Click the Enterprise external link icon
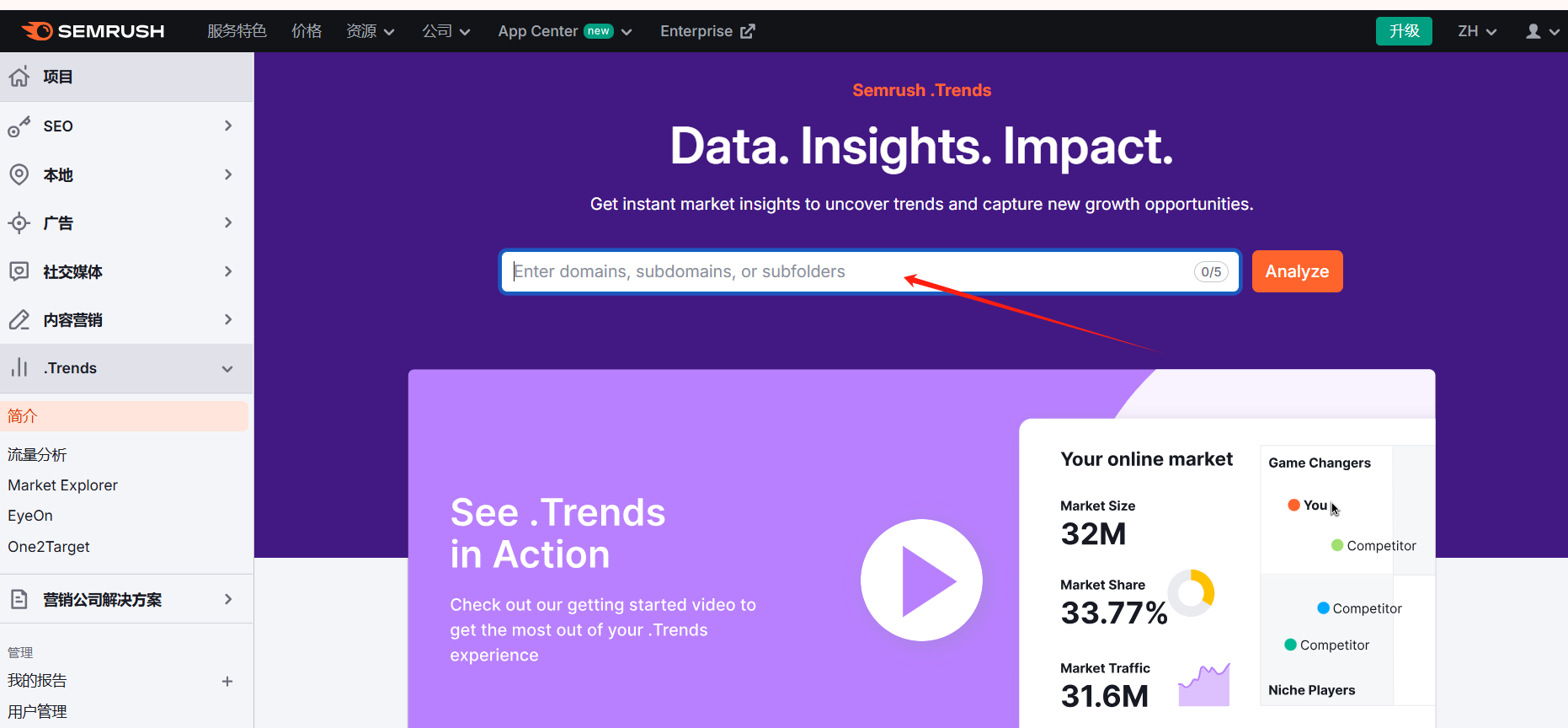The width and height of the screenshot is (1568, 728). click(748, 31)
